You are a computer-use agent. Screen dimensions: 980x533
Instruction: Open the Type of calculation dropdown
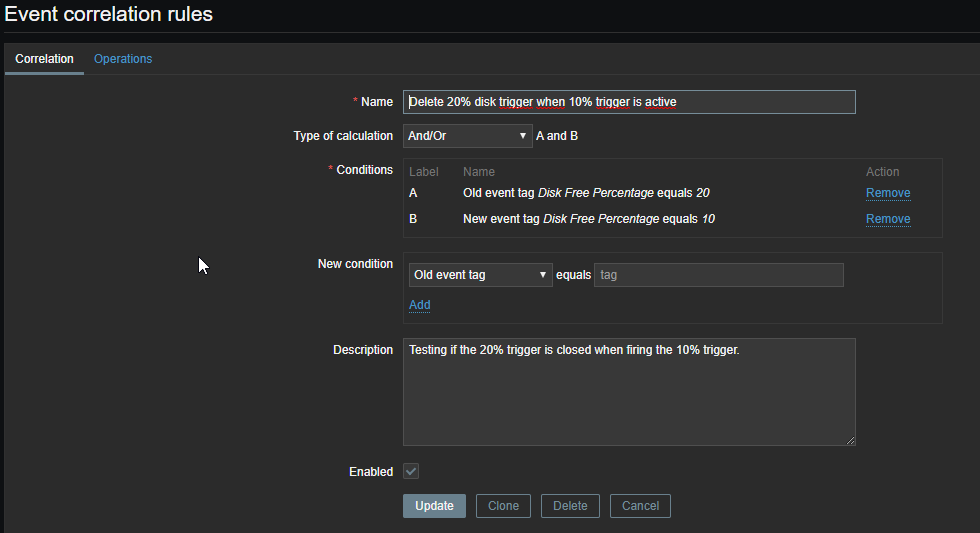[x=468, y=136]
